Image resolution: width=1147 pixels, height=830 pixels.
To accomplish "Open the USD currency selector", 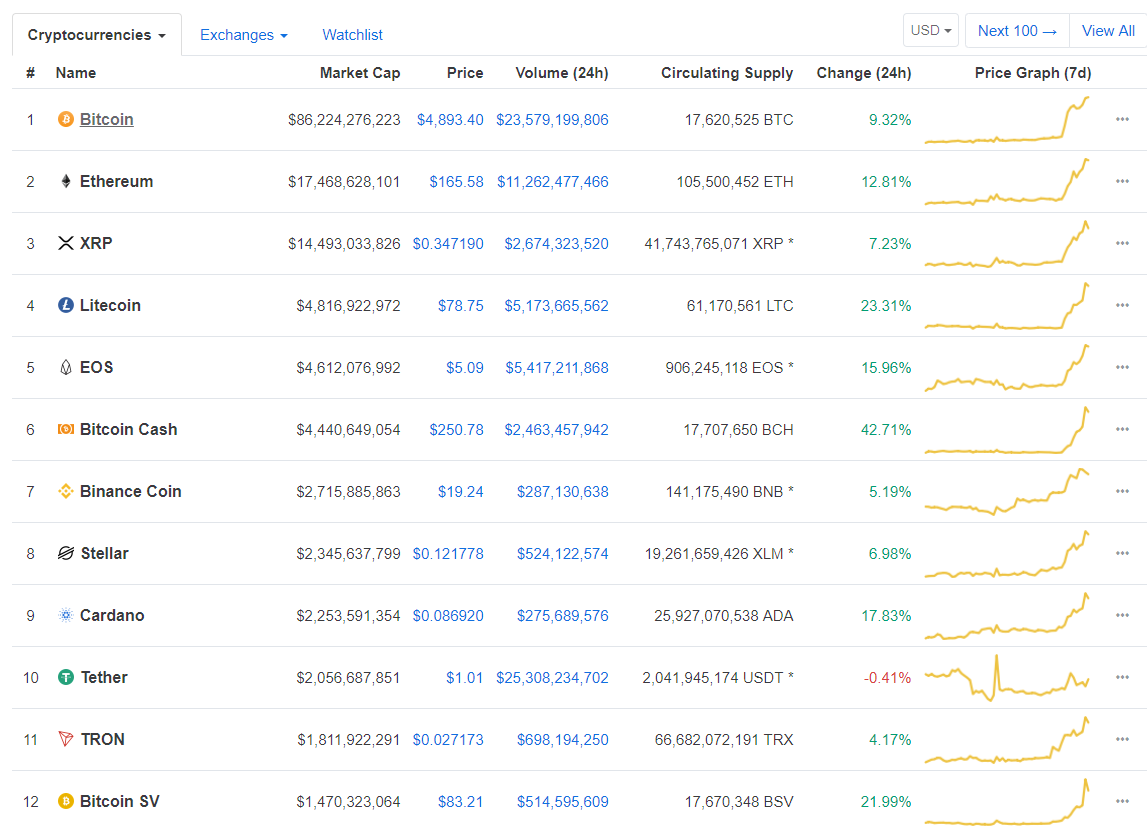I will click(930, 30).
